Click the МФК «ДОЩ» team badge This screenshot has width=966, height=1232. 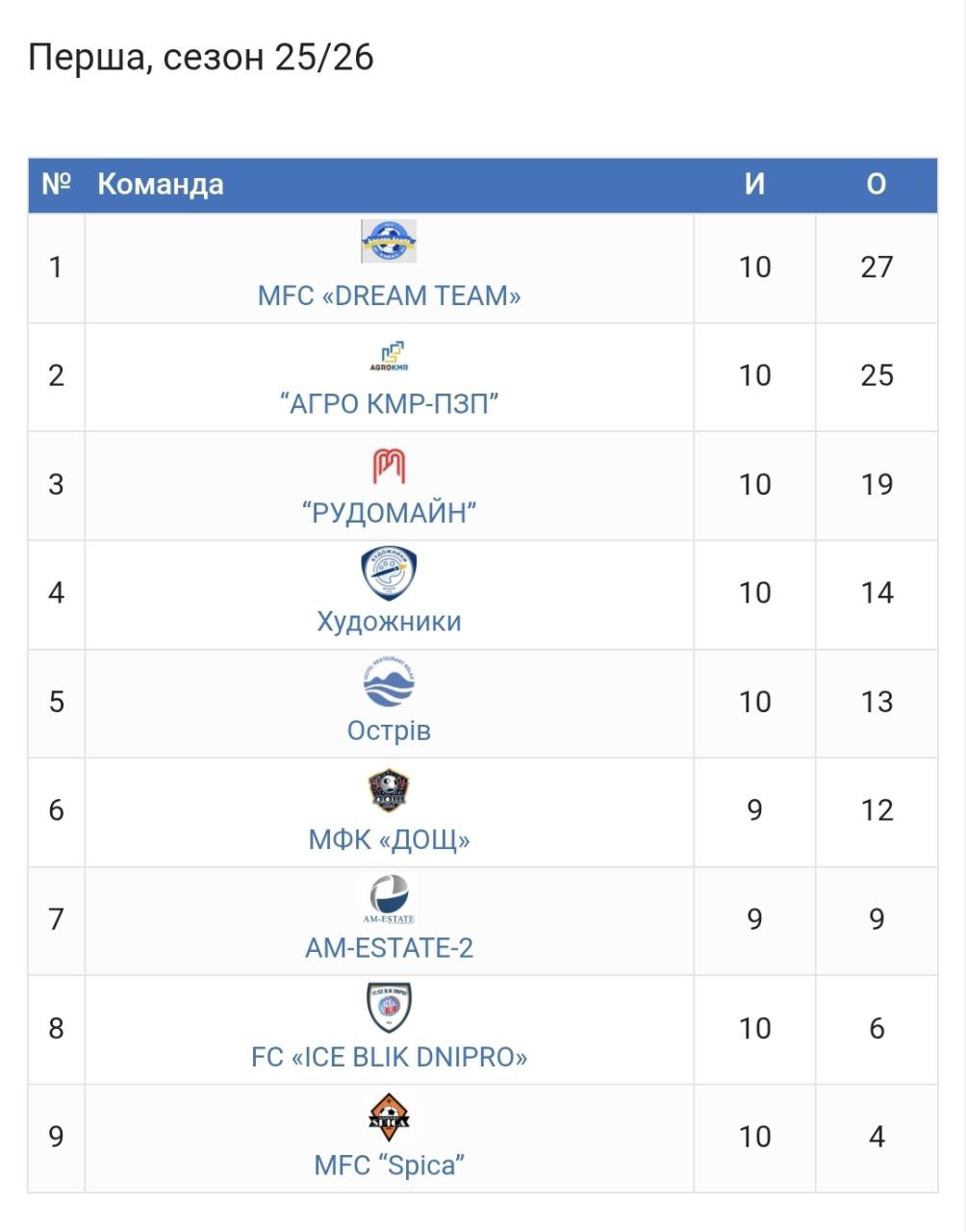click(x=389, y=791)
